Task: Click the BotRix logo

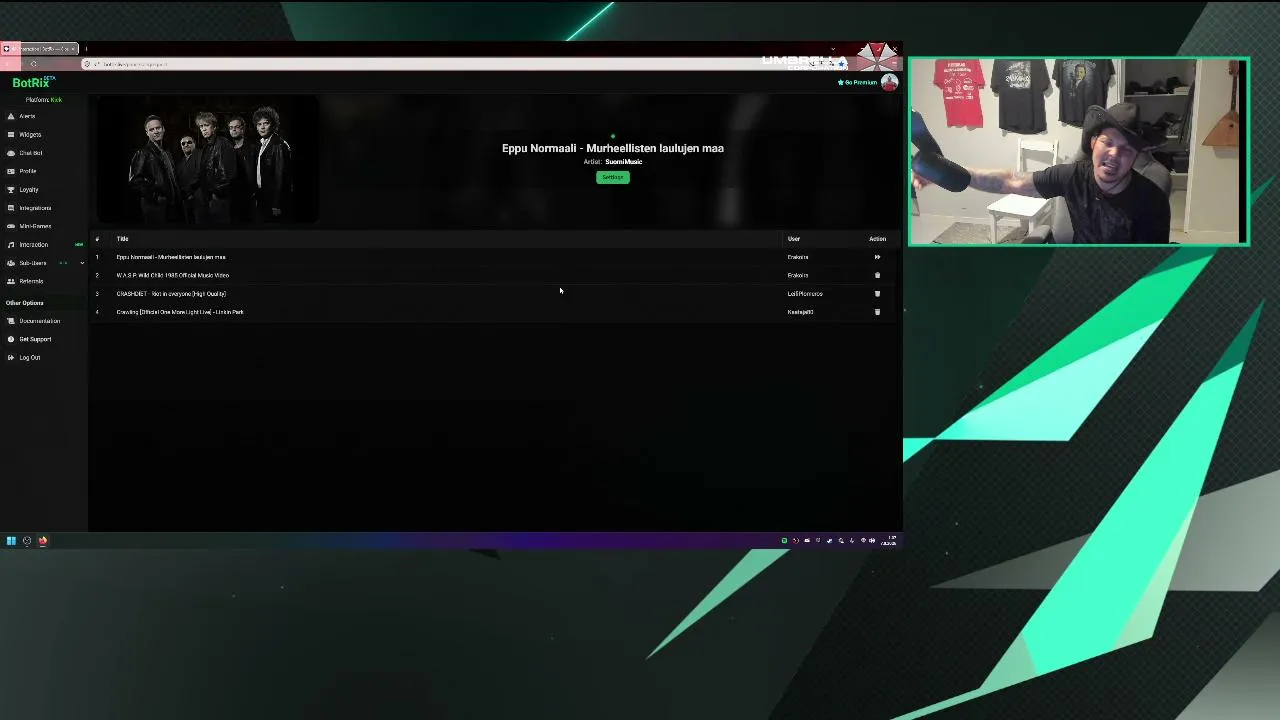Action: click(x=33, y=82)
